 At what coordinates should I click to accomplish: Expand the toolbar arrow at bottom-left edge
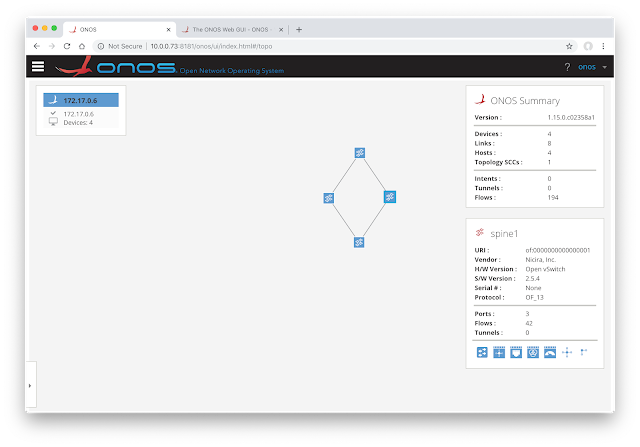30,385
